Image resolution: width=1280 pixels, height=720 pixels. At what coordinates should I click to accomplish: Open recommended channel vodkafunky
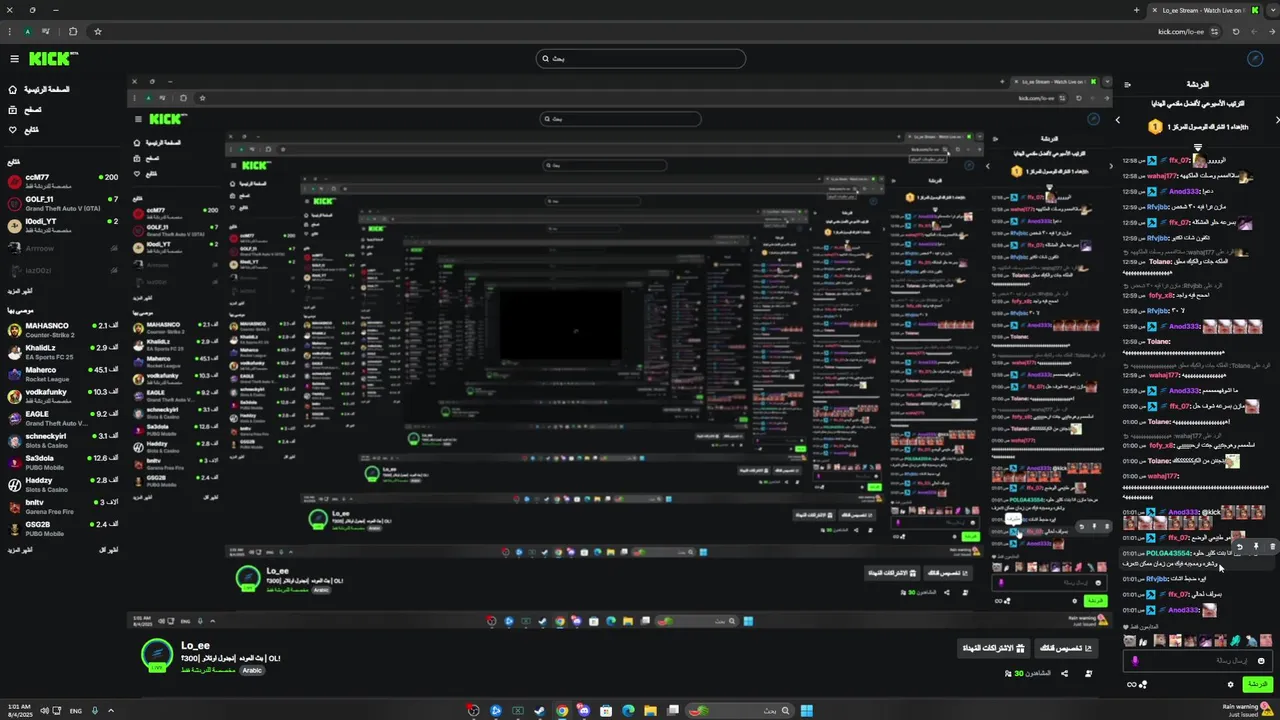62,395
